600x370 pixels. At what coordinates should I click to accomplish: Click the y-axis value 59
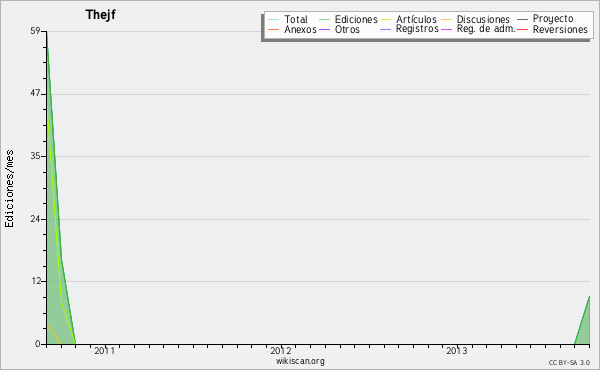pos(35,31)
